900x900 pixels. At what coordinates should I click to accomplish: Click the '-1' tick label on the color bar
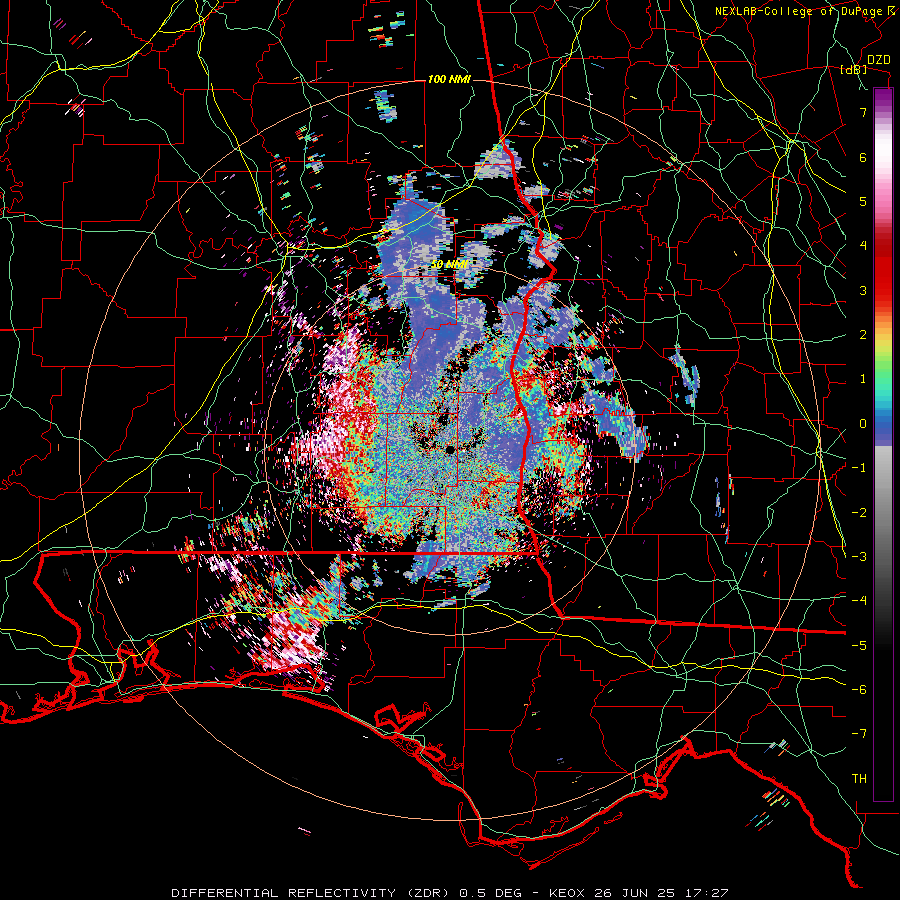[x=859, y=468]
